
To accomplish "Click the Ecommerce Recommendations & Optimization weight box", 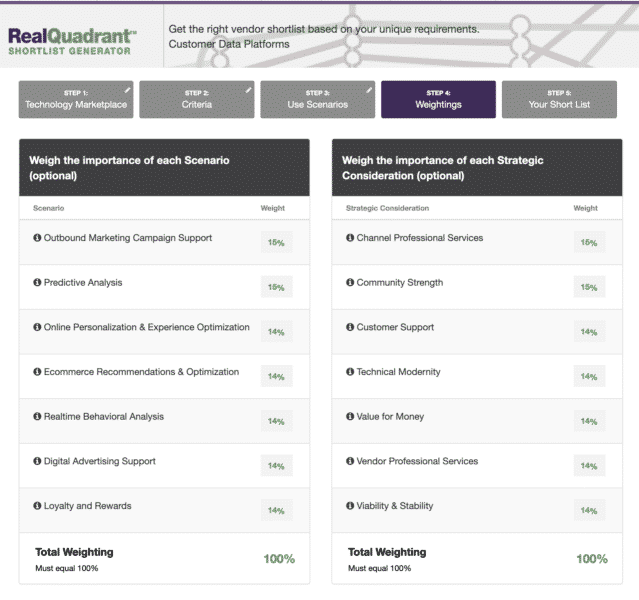I will (276, 377).
